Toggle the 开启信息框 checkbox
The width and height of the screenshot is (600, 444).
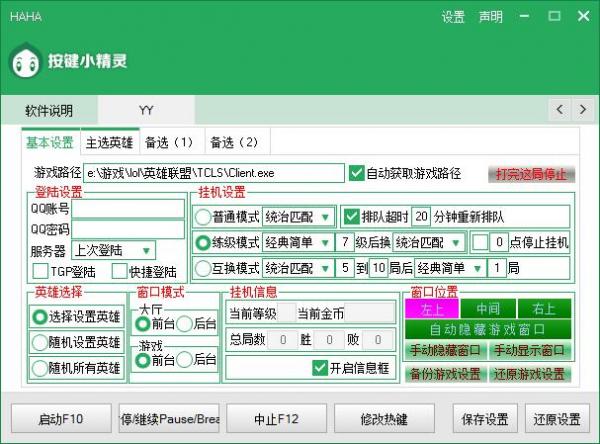(x=320, y=368)
